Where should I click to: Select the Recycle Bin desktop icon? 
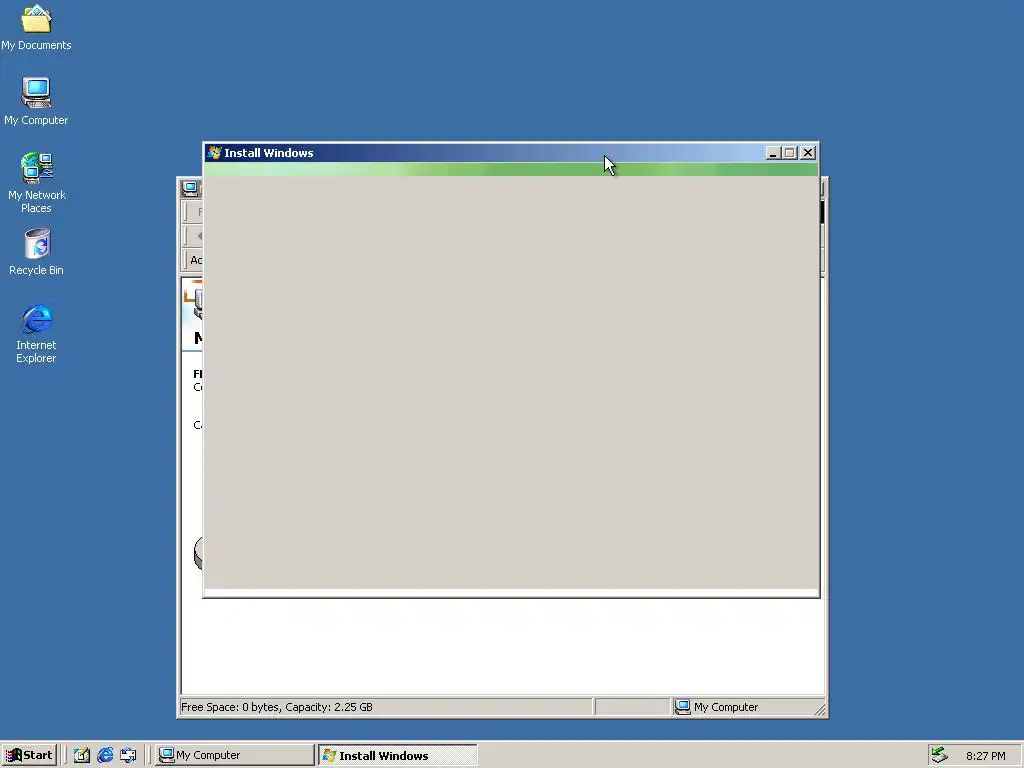tap(36, 252)
